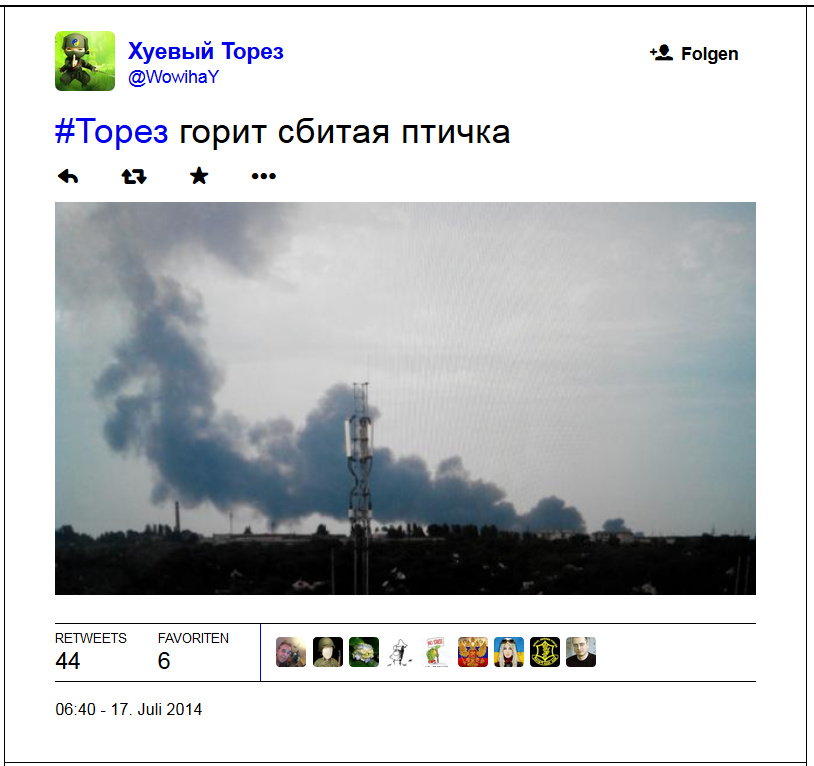Click the Folgen follow button

coord(694,53)
